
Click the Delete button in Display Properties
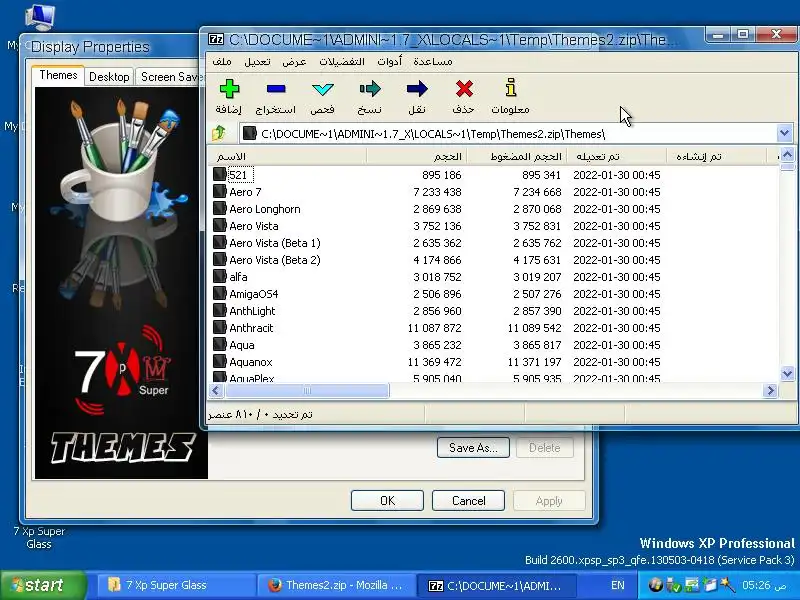click(544, 447)
